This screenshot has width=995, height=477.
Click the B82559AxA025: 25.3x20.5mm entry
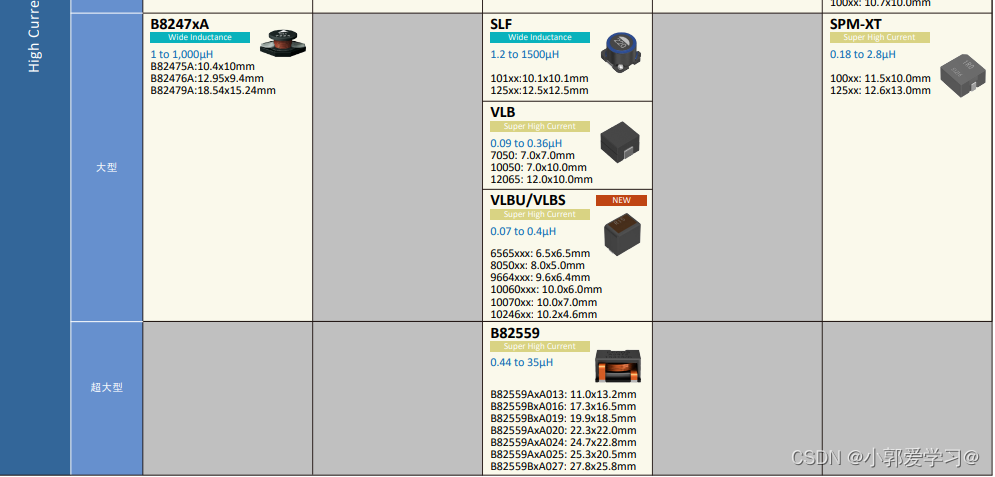pos(563,455)
